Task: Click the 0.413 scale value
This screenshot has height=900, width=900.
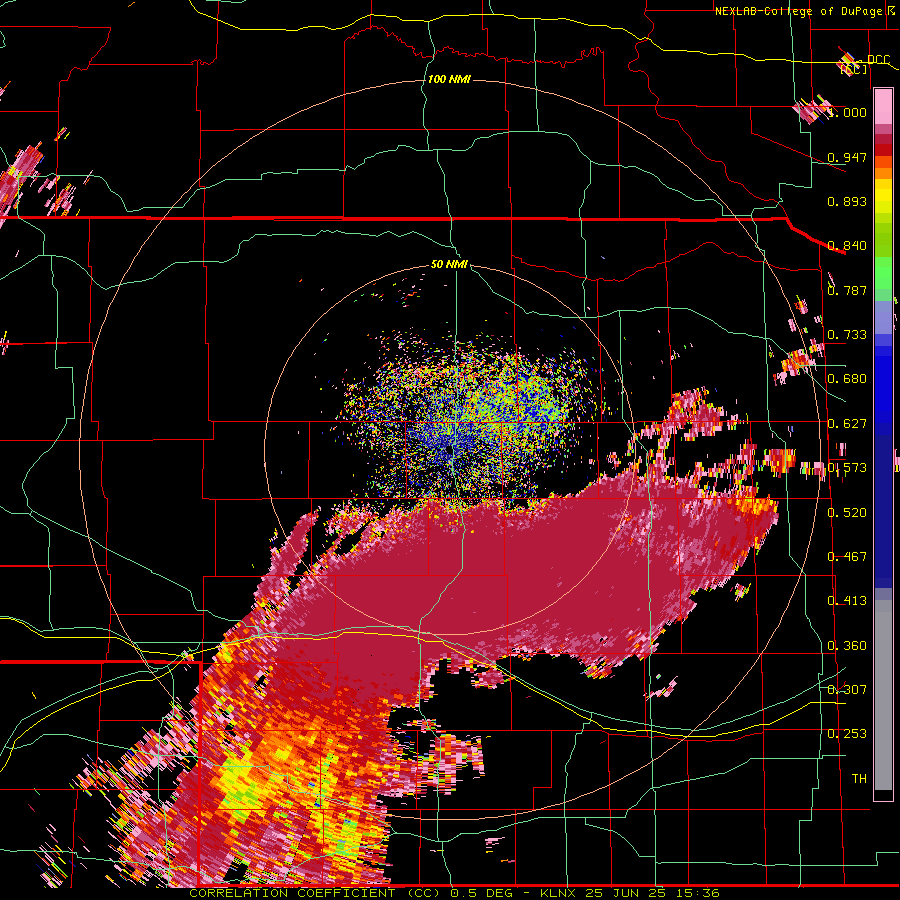Action: [847, 601]
